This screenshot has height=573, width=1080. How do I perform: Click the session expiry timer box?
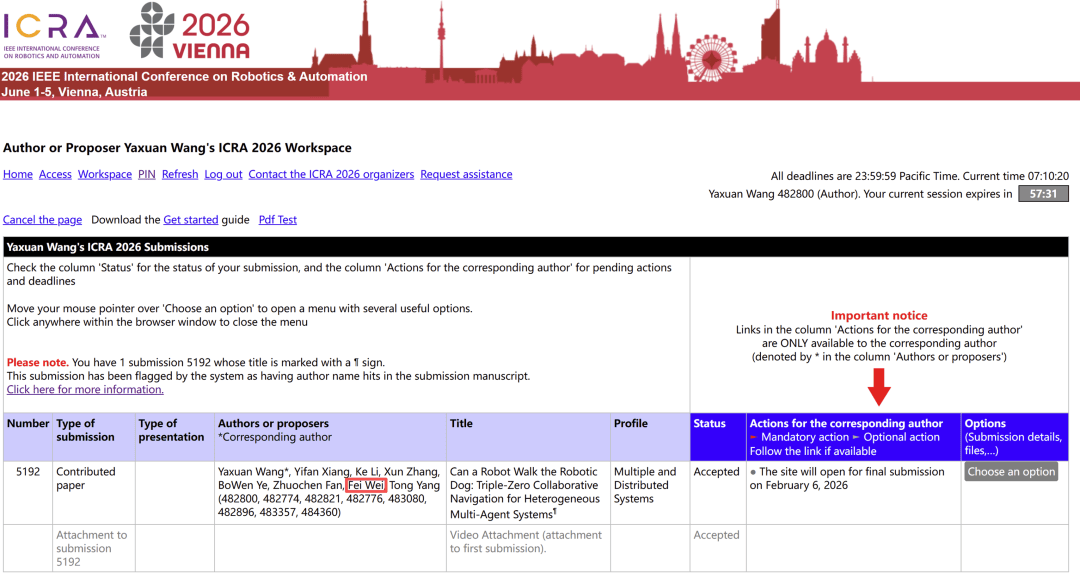coord(1043,194)
